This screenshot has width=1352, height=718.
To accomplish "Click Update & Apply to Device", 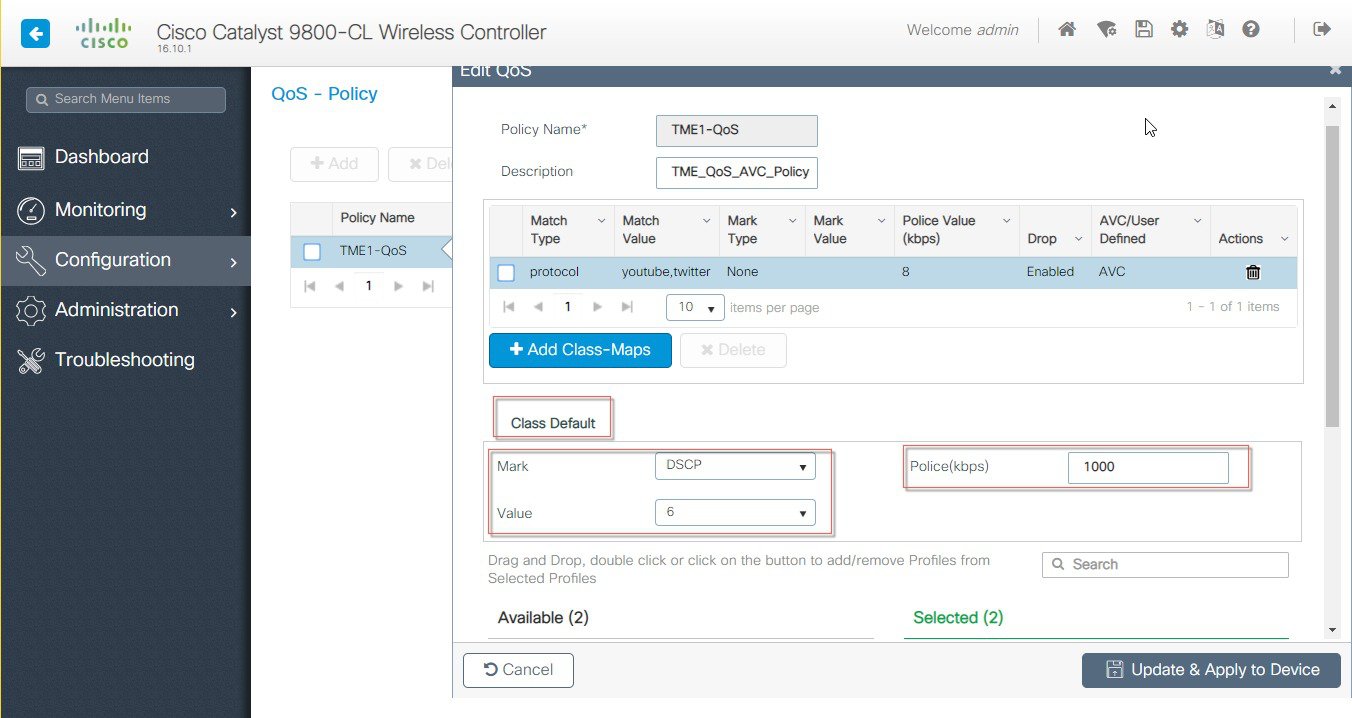I will click(x=1211, y=670).
